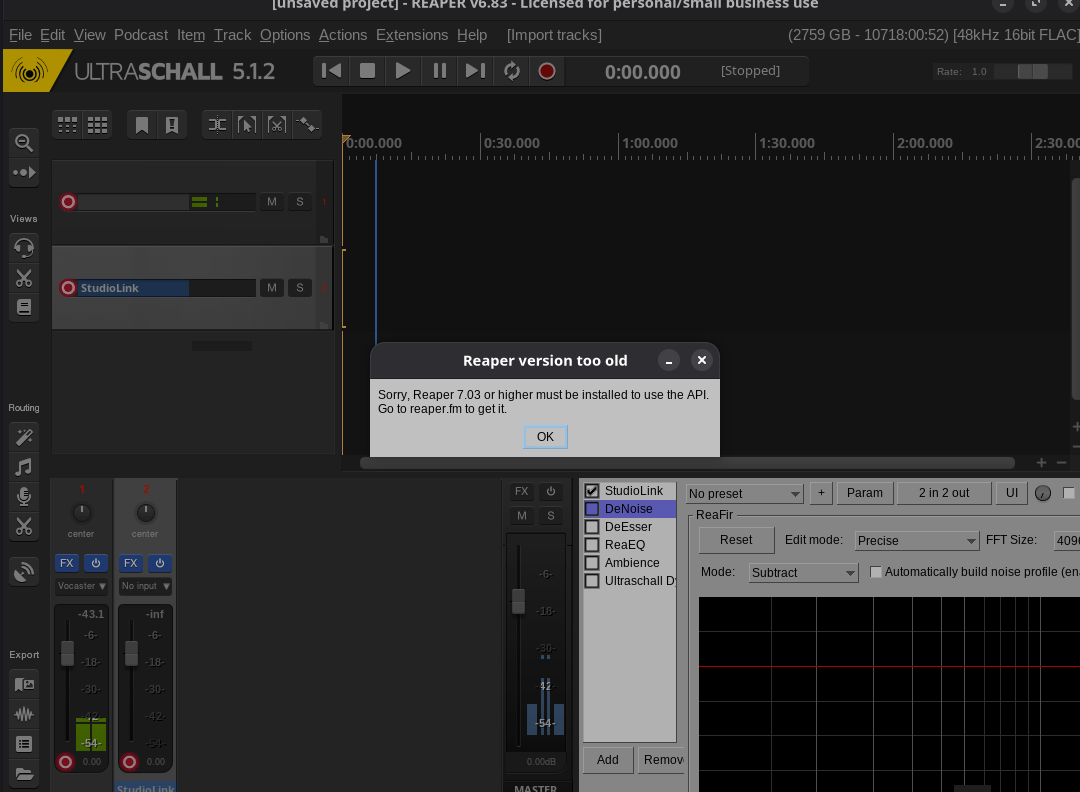Arm record on the StudioLink track
The image size is (1080, 792).
[68, 288]
